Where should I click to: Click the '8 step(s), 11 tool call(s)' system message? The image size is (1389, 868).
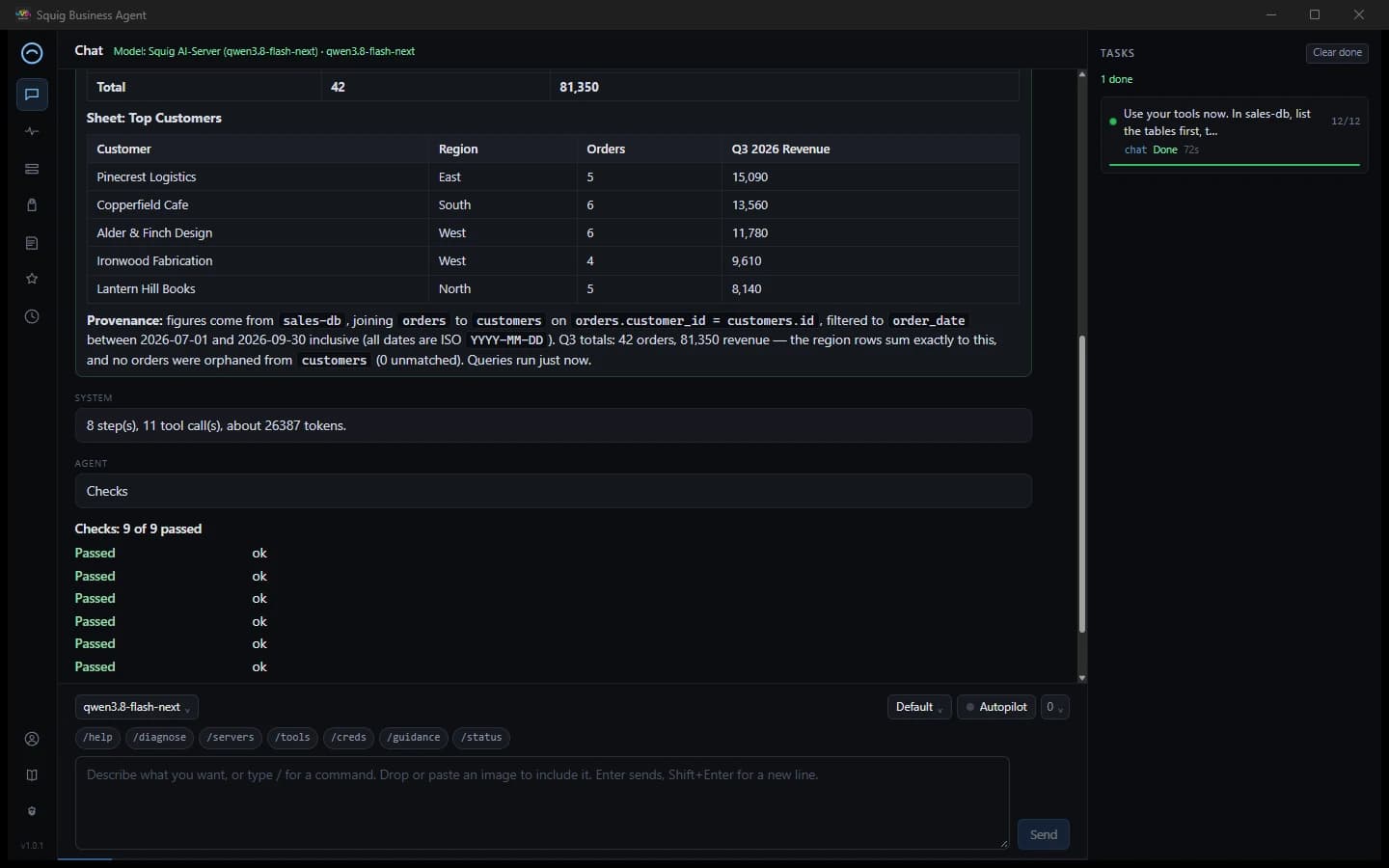coord(553,425)
